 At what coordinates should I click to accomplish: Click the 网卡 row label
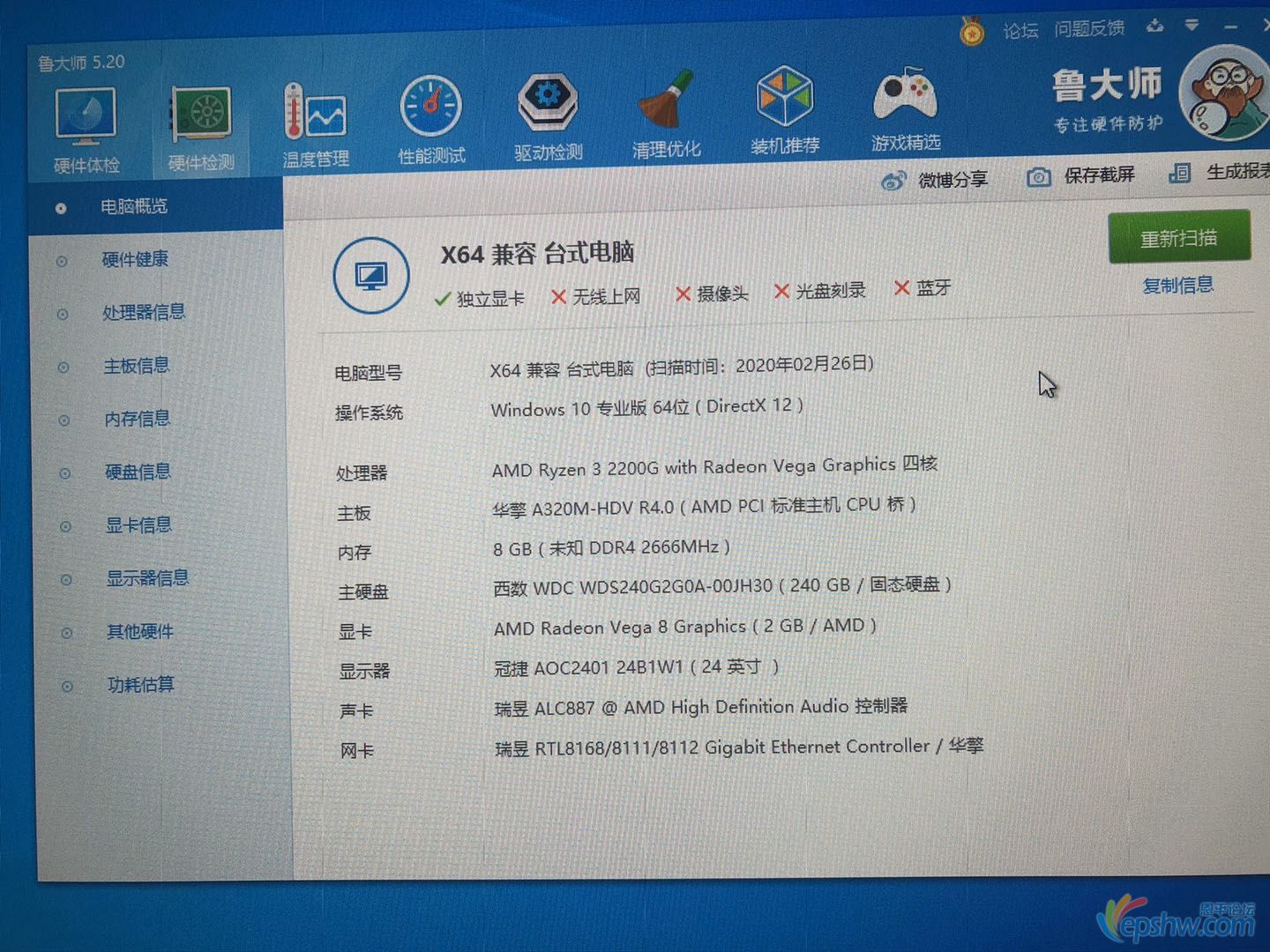357,751
